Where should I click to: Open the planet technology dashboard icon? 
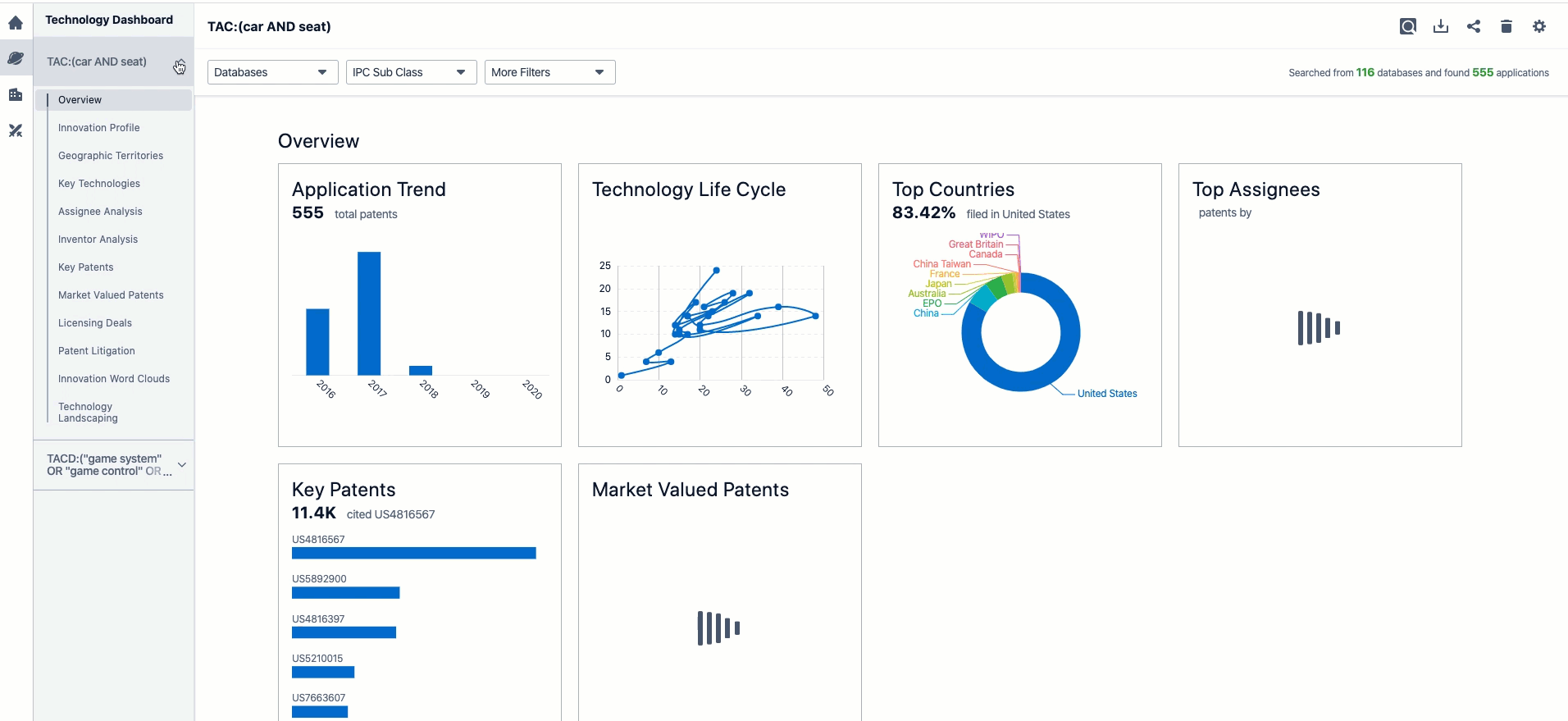pos(16,58)
